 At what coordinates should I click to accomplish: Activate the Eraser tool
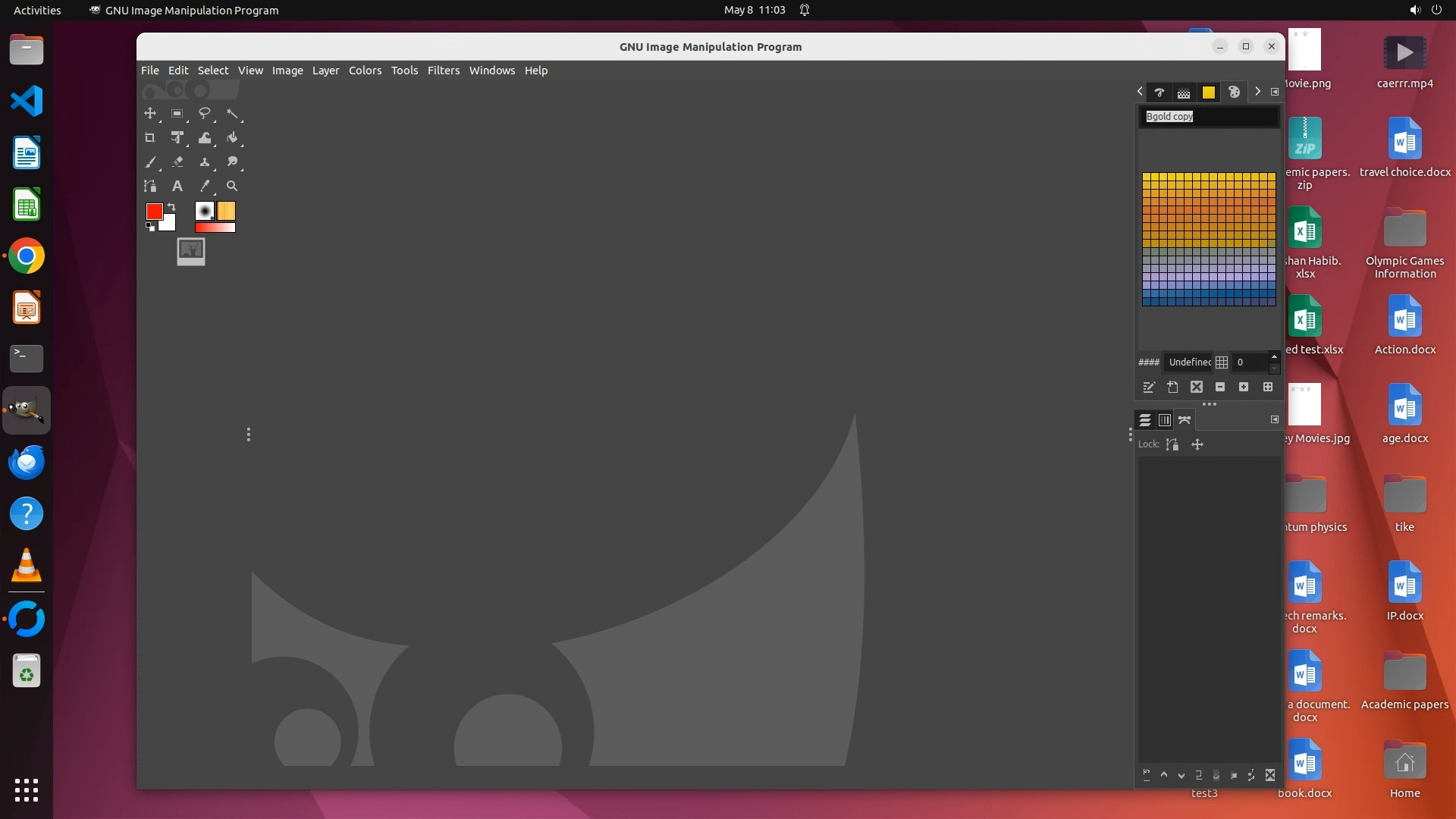[177, 162]
